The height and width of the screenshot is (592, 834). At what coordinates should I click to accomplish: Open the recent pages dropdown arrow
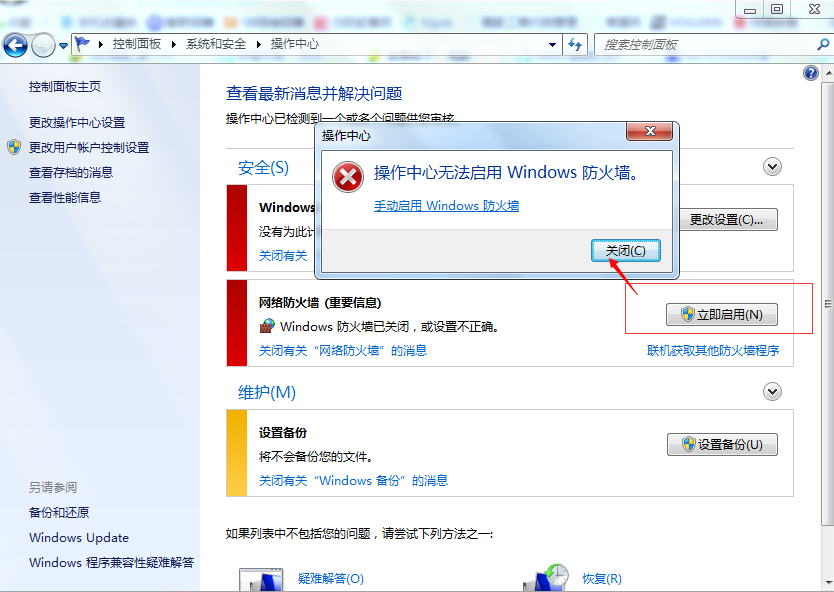pyautogui.click(x=63, y=46)
